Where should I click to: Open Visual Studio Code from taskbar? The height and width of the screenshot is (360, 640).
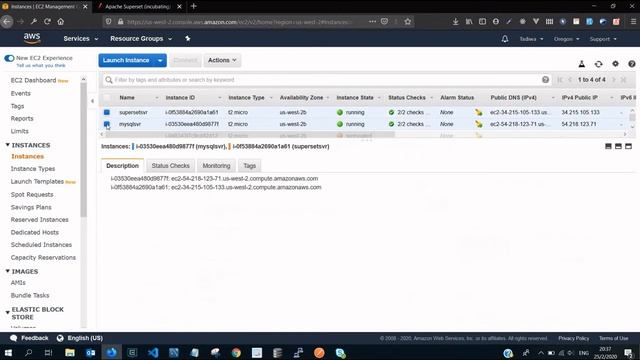(153, 353)
